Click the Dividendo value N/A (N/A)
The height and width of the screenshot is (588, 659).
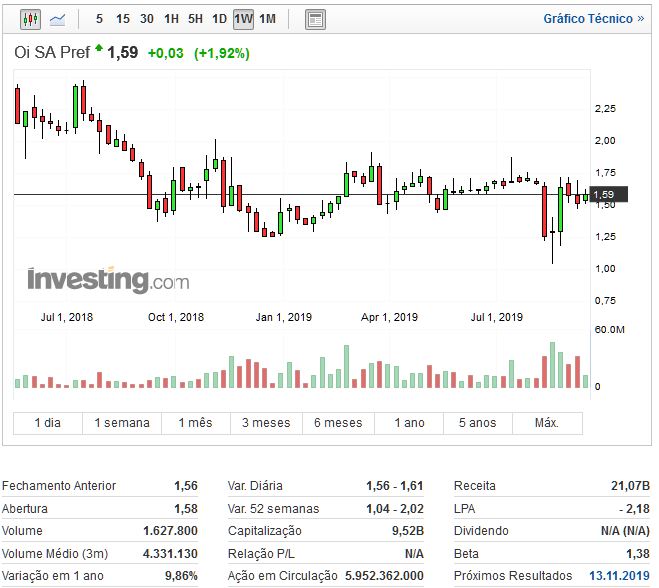625,531
